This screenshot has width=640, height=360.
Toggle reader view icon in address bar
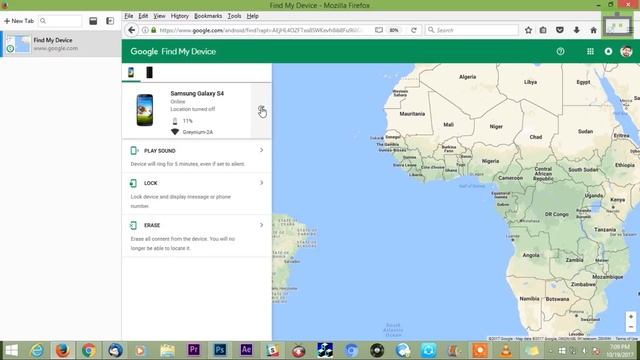point(379,30)
